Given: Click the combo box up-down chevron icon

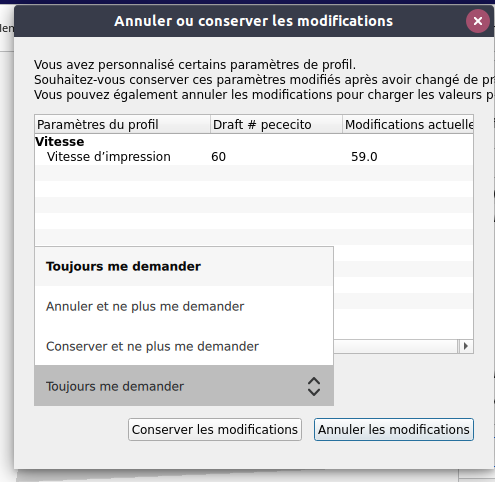Looking at the screenshot, I should point(314,386).
